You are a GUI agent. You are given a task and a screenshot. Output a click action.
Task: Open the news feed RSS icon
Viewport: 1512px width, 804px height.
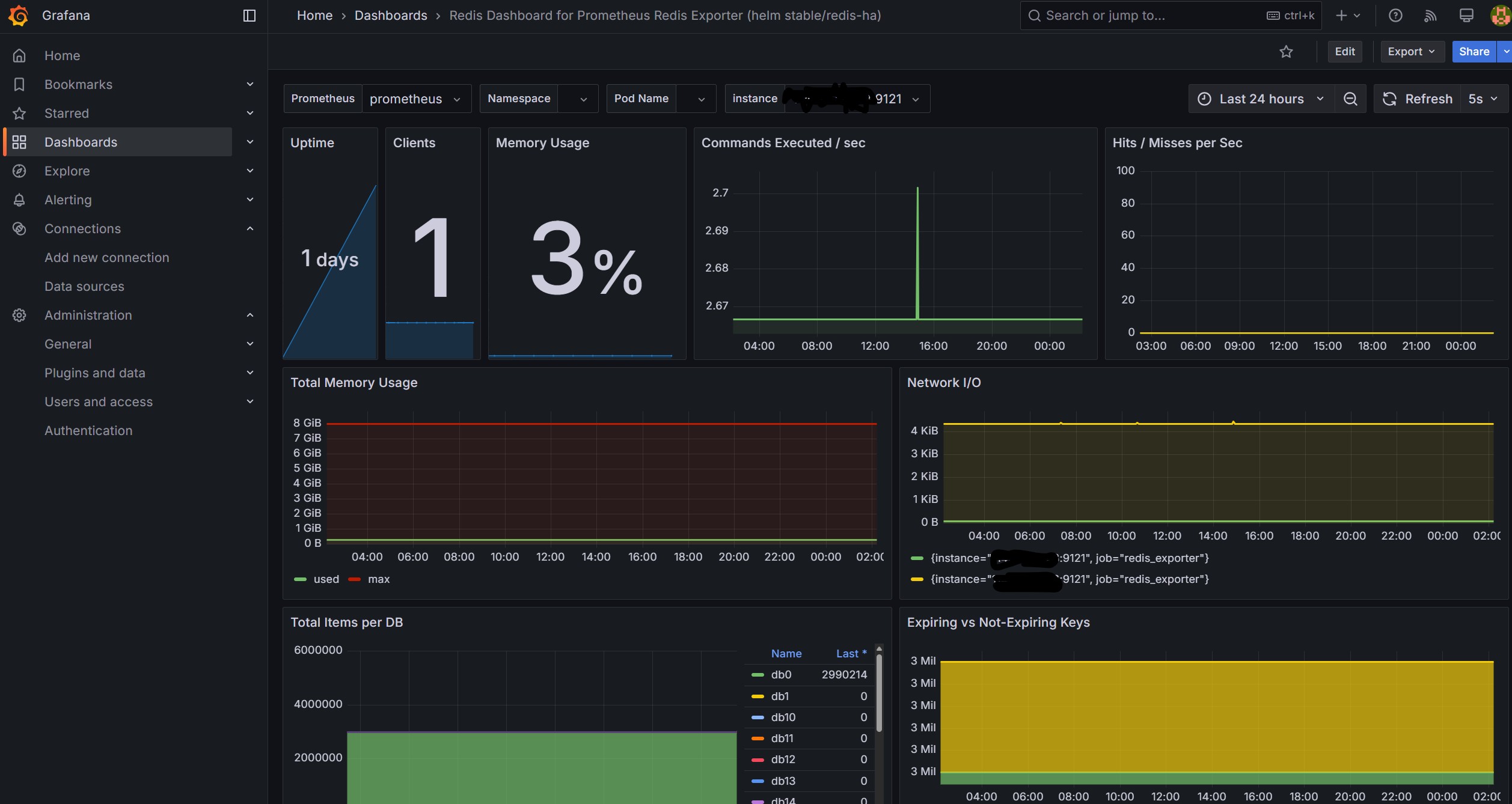[x=1430, y=16]
